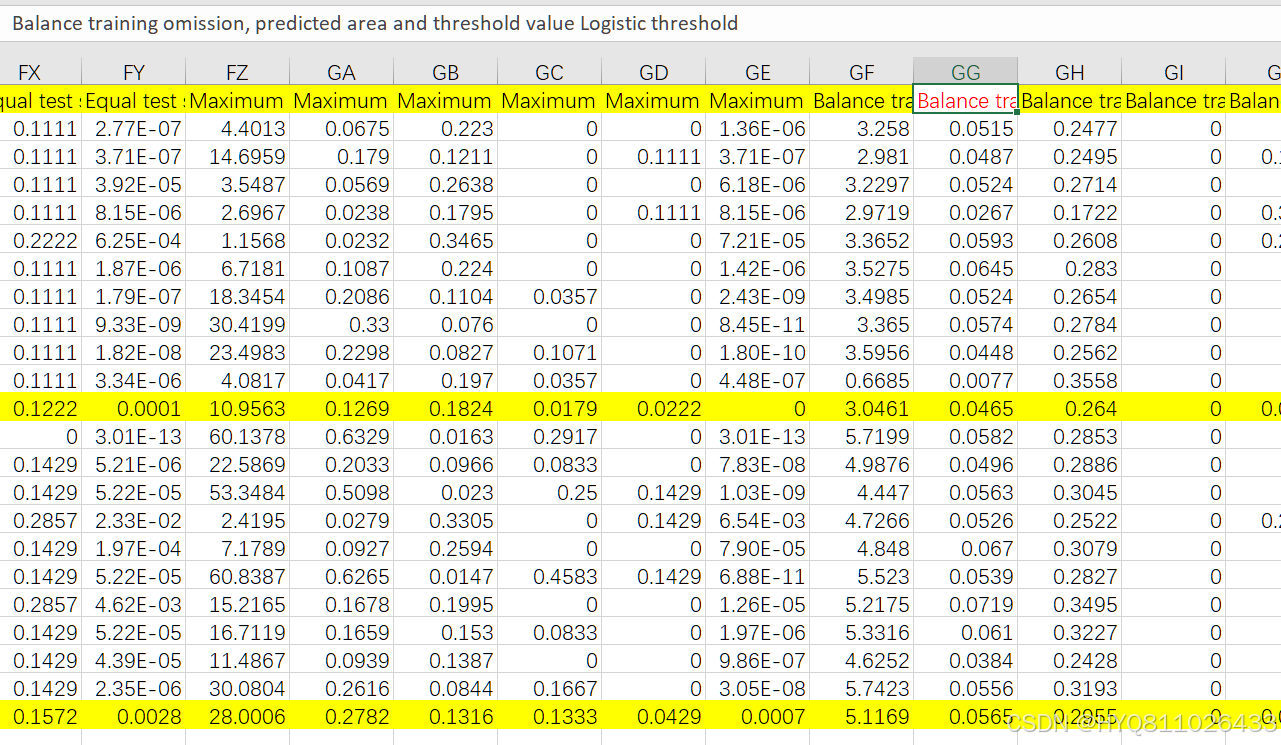Click cell with value 0.0675

coord(342,129)
